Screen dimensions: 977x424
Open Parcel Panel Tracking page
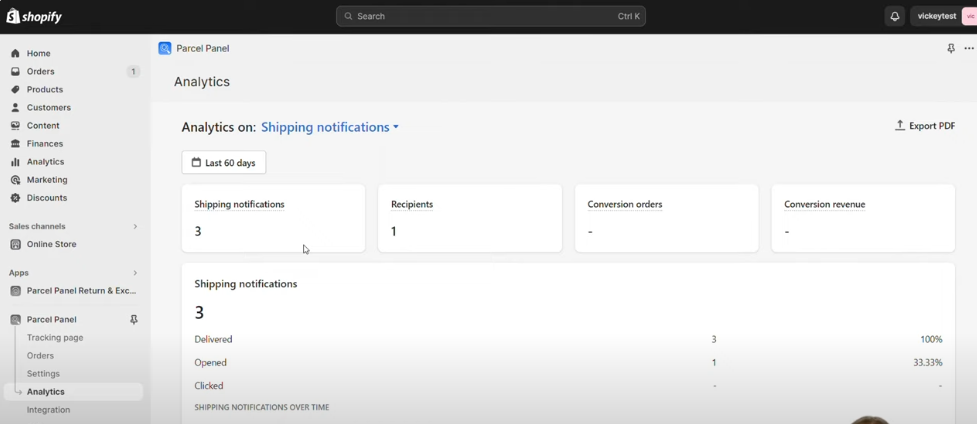point(55,338)
